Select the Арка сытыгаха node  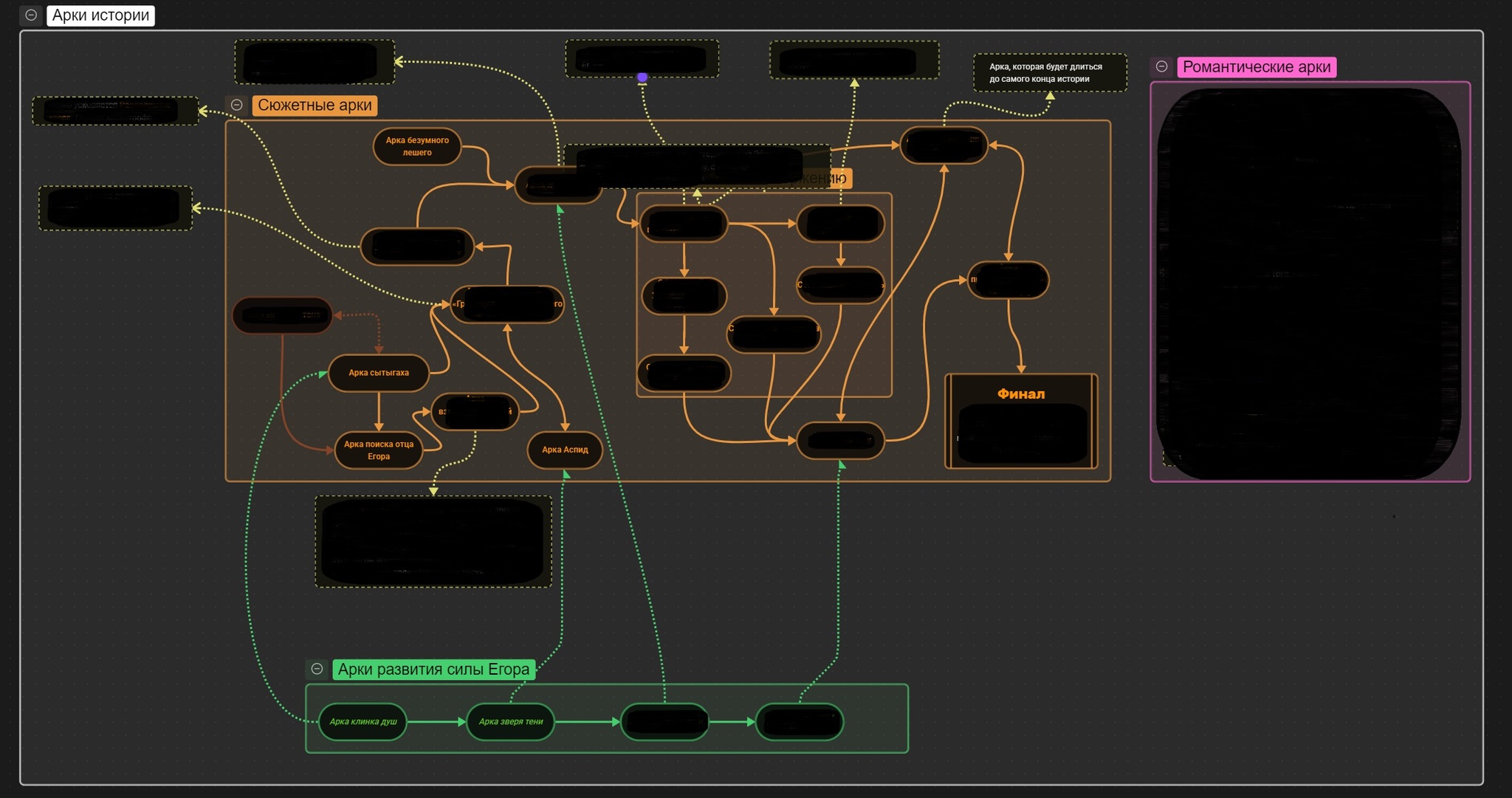[379, 373]
